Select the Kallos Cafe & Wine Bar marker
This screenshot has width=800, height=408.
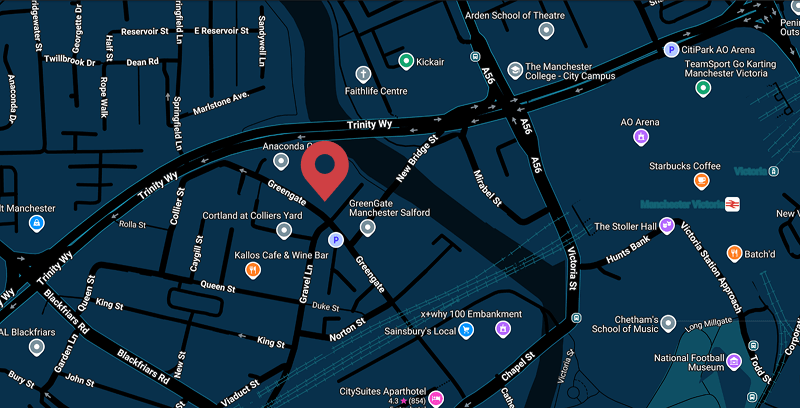coord(253,269)
